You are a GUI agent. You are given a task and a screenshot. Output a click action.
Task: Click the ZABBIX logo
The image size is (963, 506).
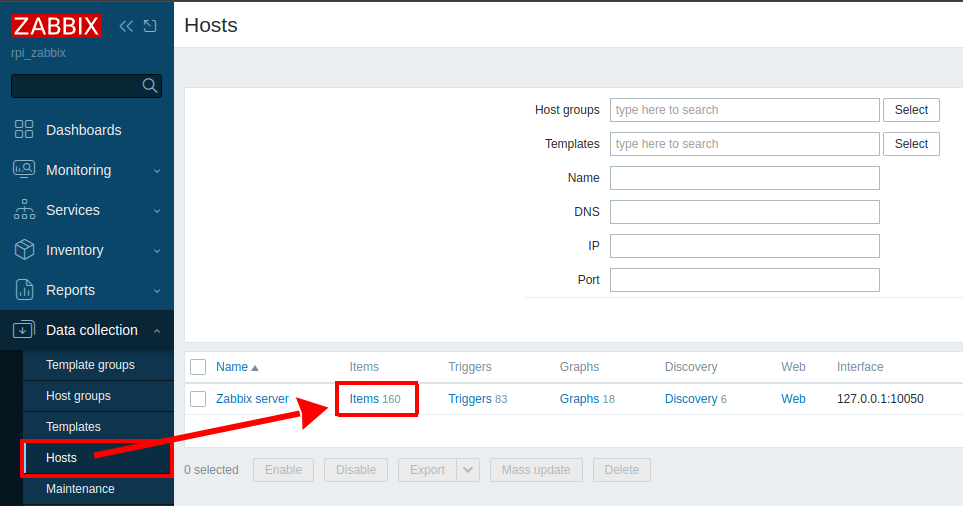click(56, 26)
